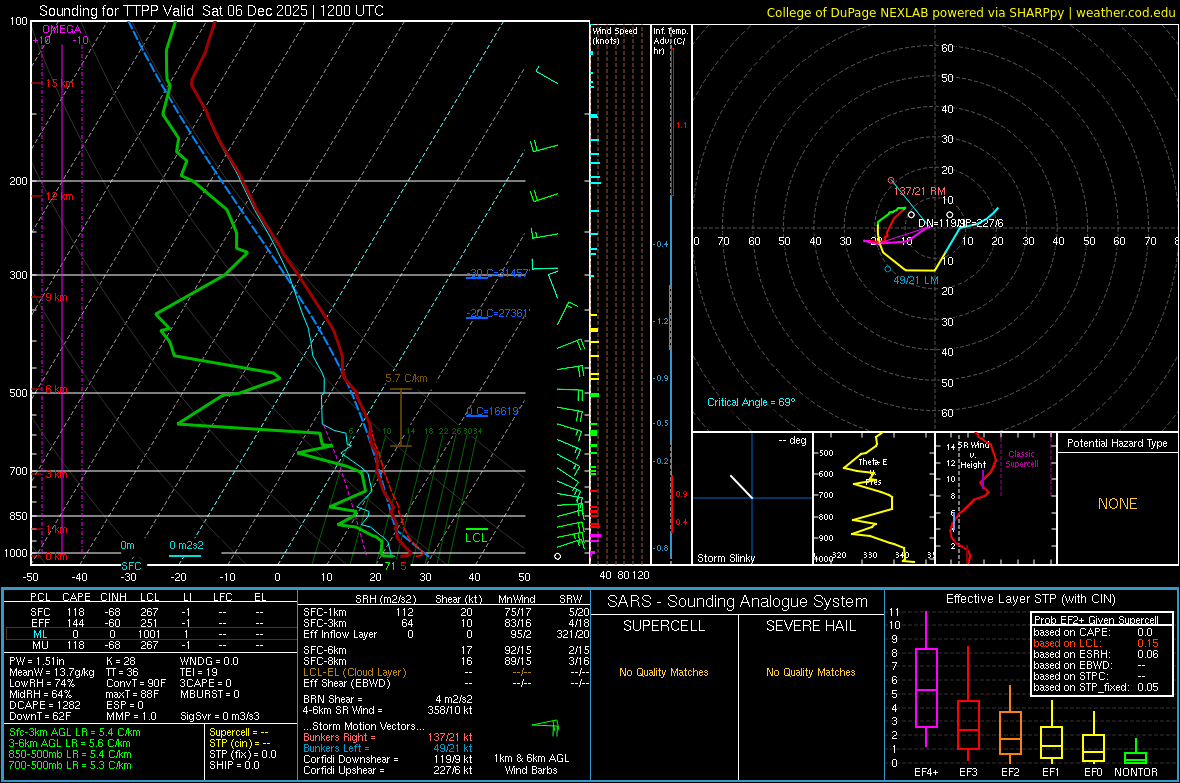Click the magenta 'OMEGA' label

click(62, 29)
